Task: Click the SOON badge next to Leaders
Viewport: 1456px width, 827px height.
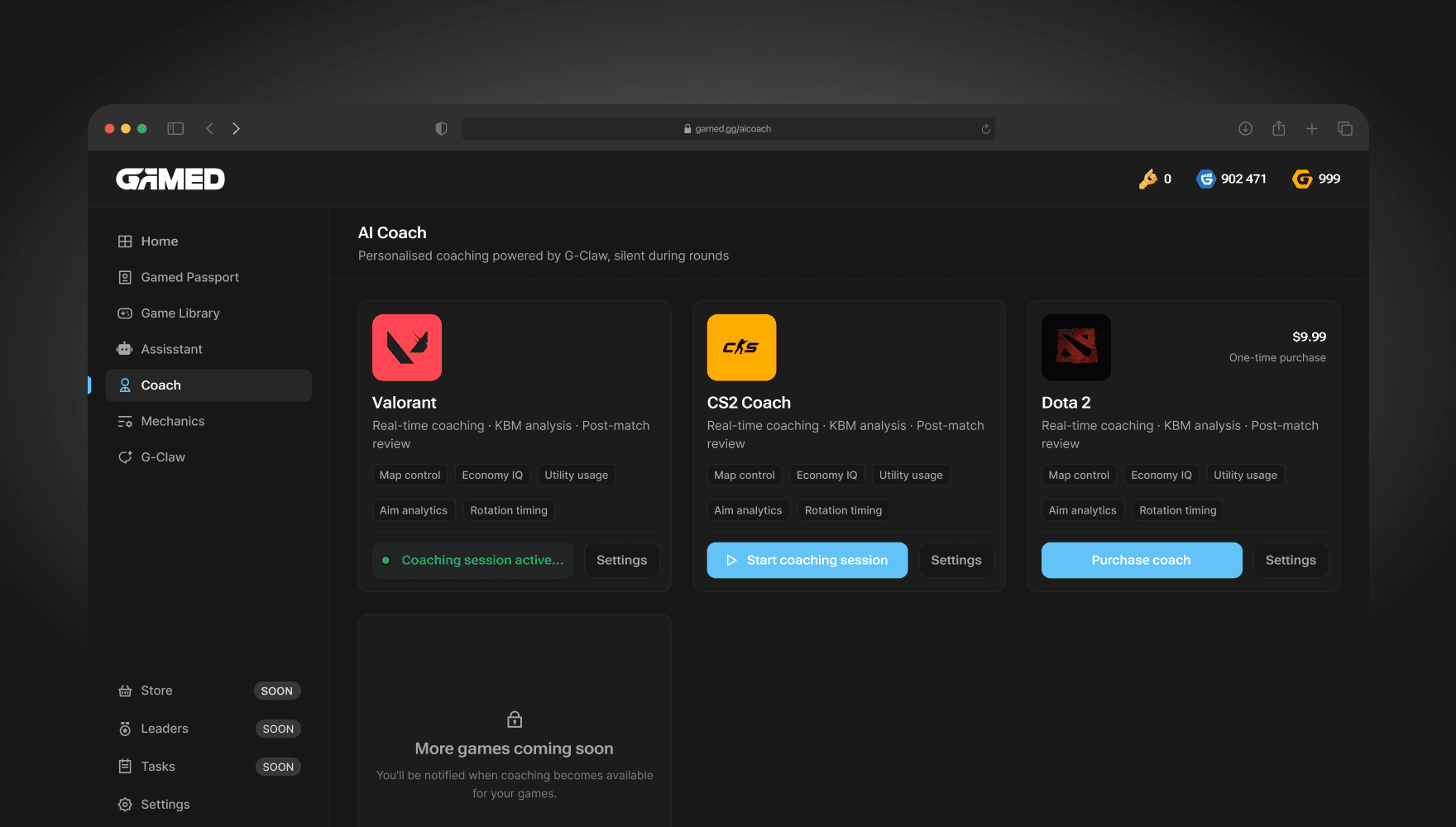Action: click(278, 729)
